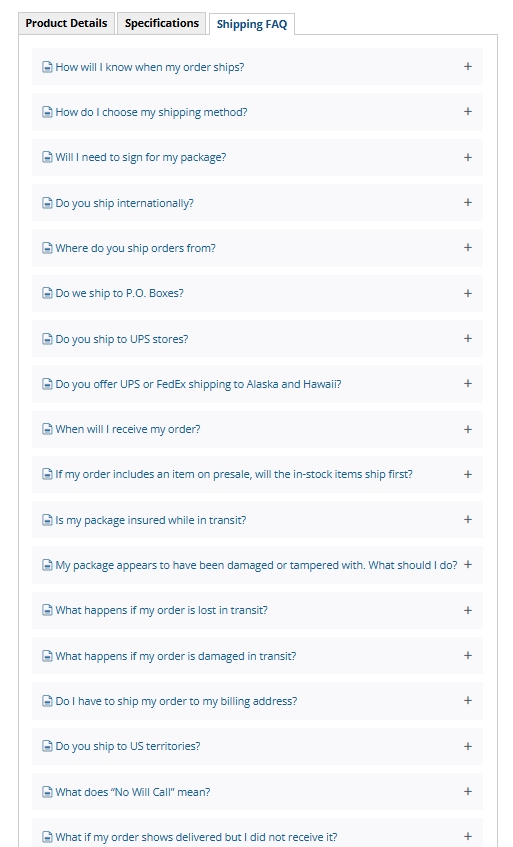Click document icon beside 'Is my package insured while in transit?'
This screenshot has height=847, width=513.
[48, 520]
